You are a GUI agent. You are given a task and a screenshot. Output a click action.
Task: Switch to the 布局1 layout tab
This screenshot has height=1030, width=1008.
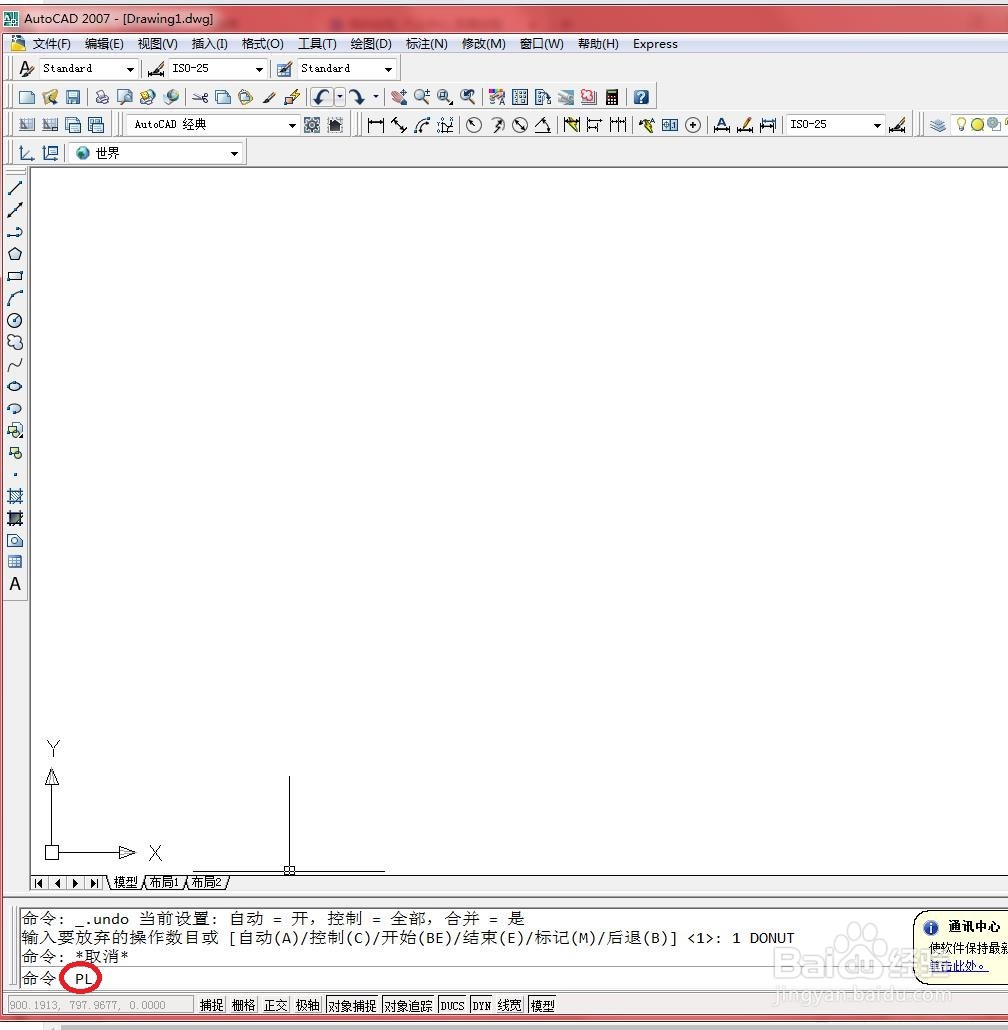[x=164, y=882]
